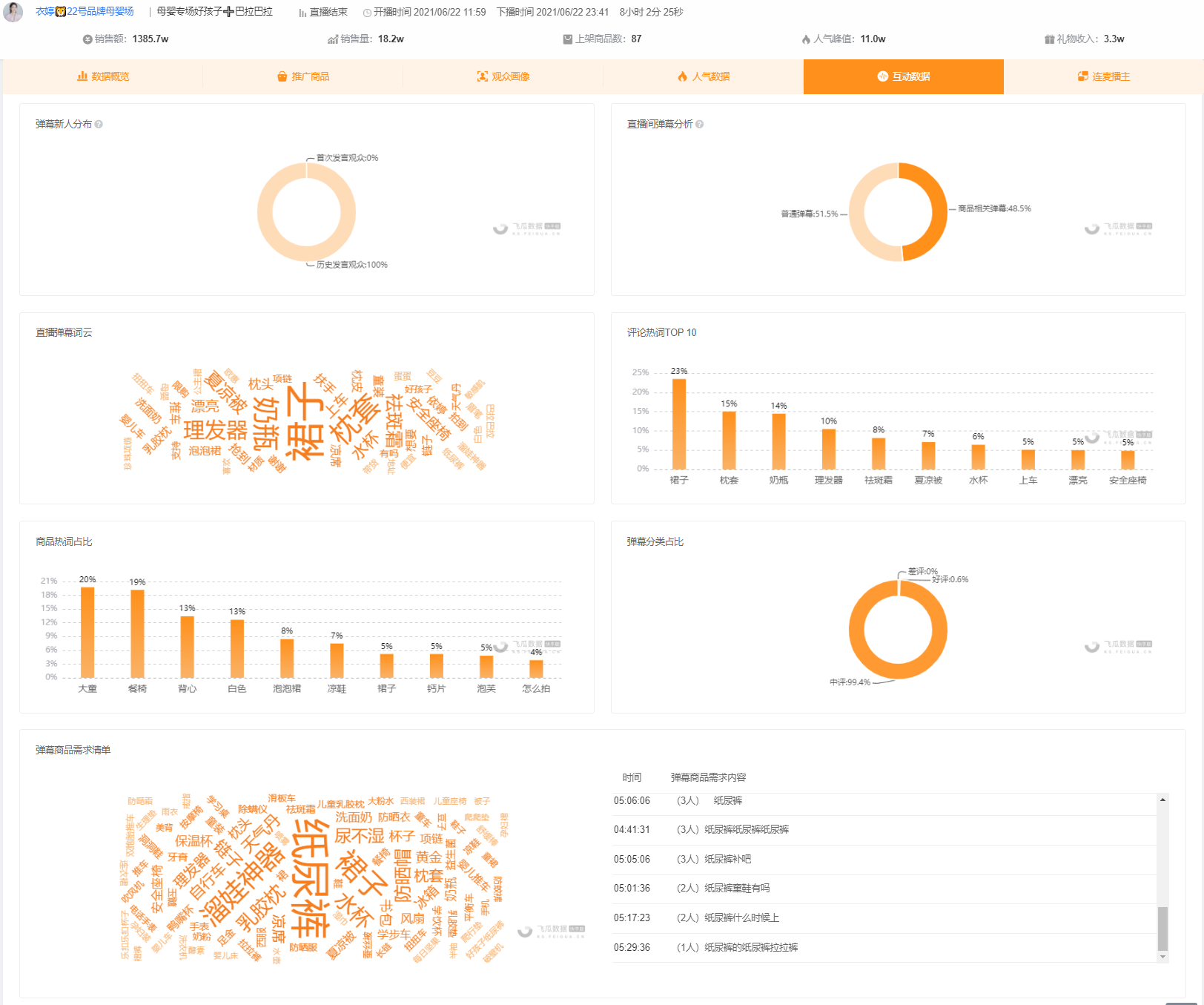Screen dimensions: 1204x1005
Task: Open the 衣婷22号品牌母婴场 streamer link
Action: [85, 12]
